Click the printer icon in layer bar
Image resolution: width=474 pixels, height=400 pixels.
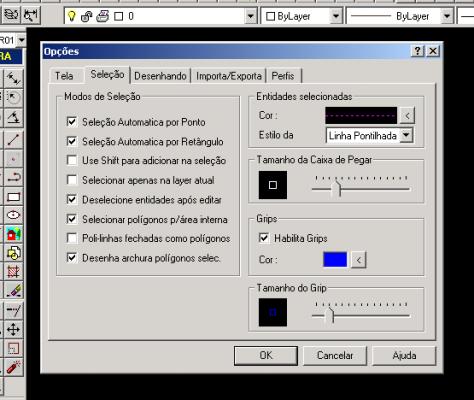point(103,16)
